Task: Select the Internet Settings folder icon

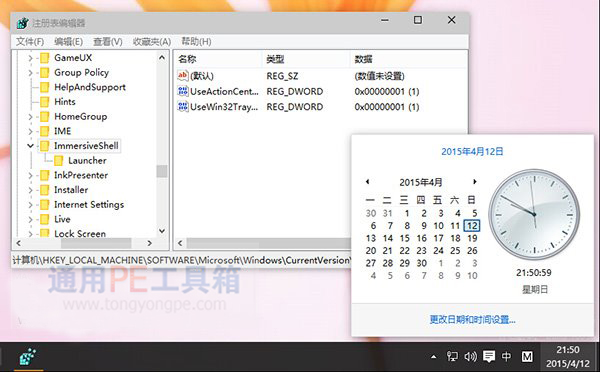Action: coord(45,205)
